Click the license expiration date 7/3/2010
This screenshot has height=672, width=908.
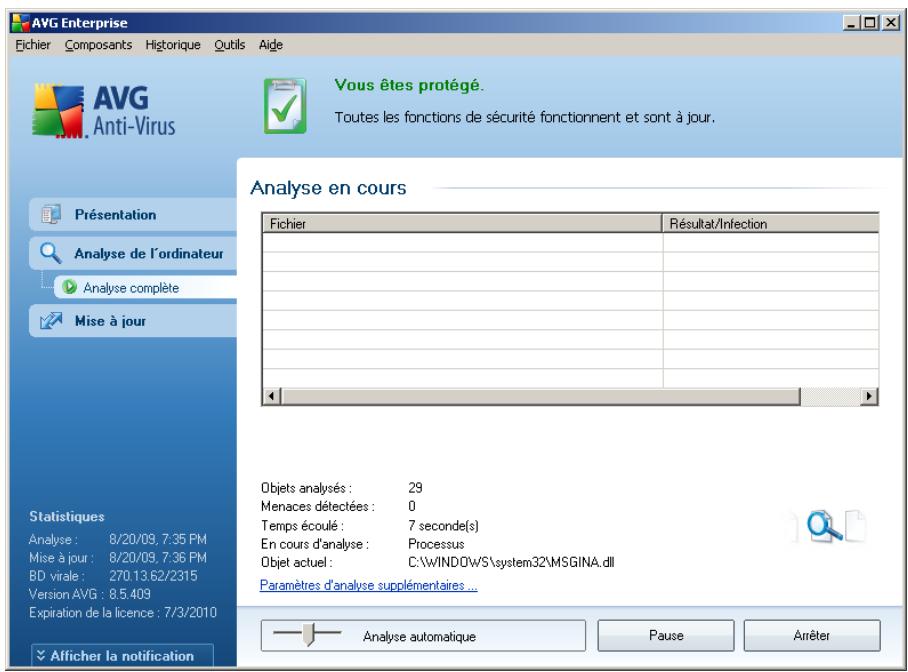coord(190,612)
